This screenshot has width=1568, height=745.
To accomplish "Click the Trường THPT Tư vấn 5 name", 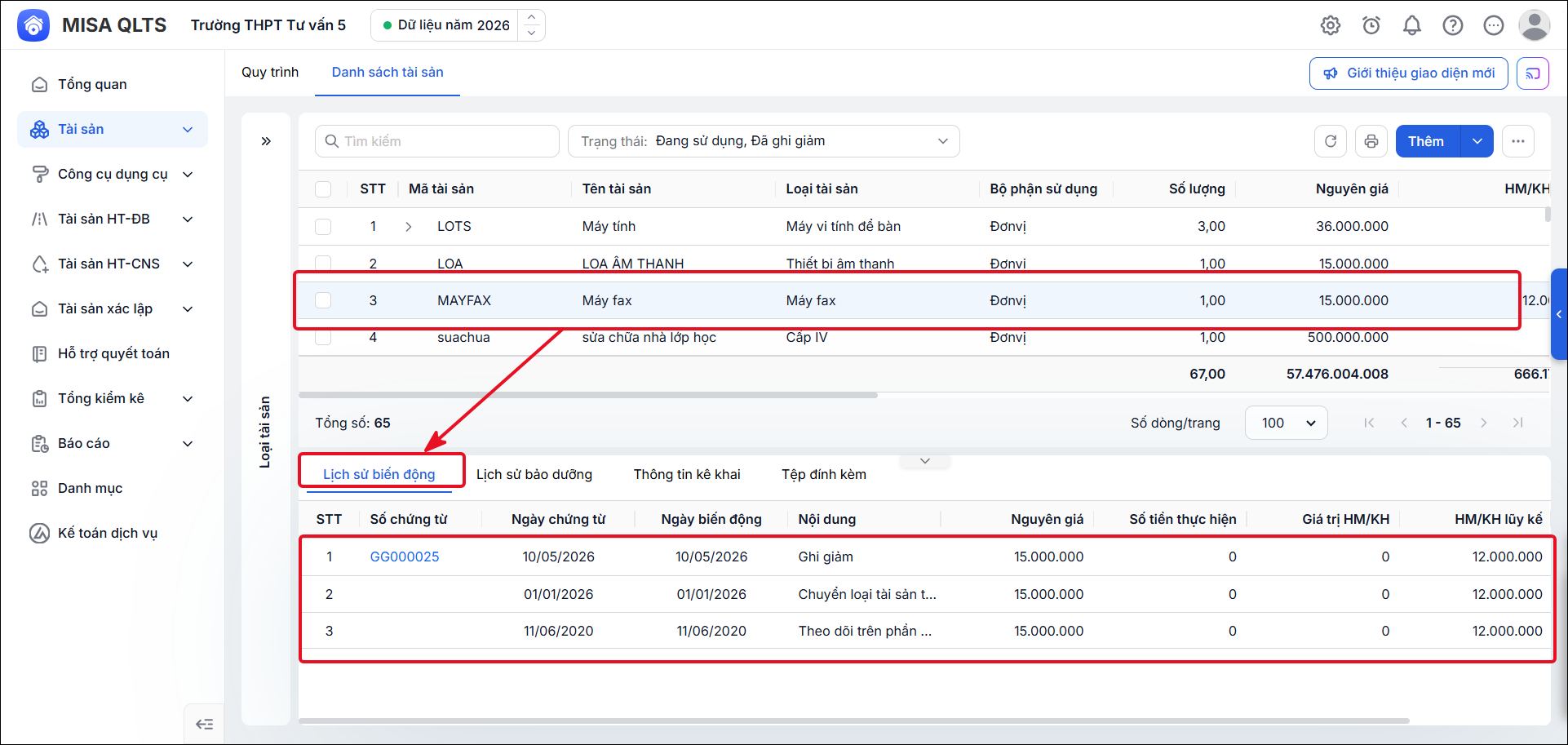I will pyautogui.click(x=268, y=25).
